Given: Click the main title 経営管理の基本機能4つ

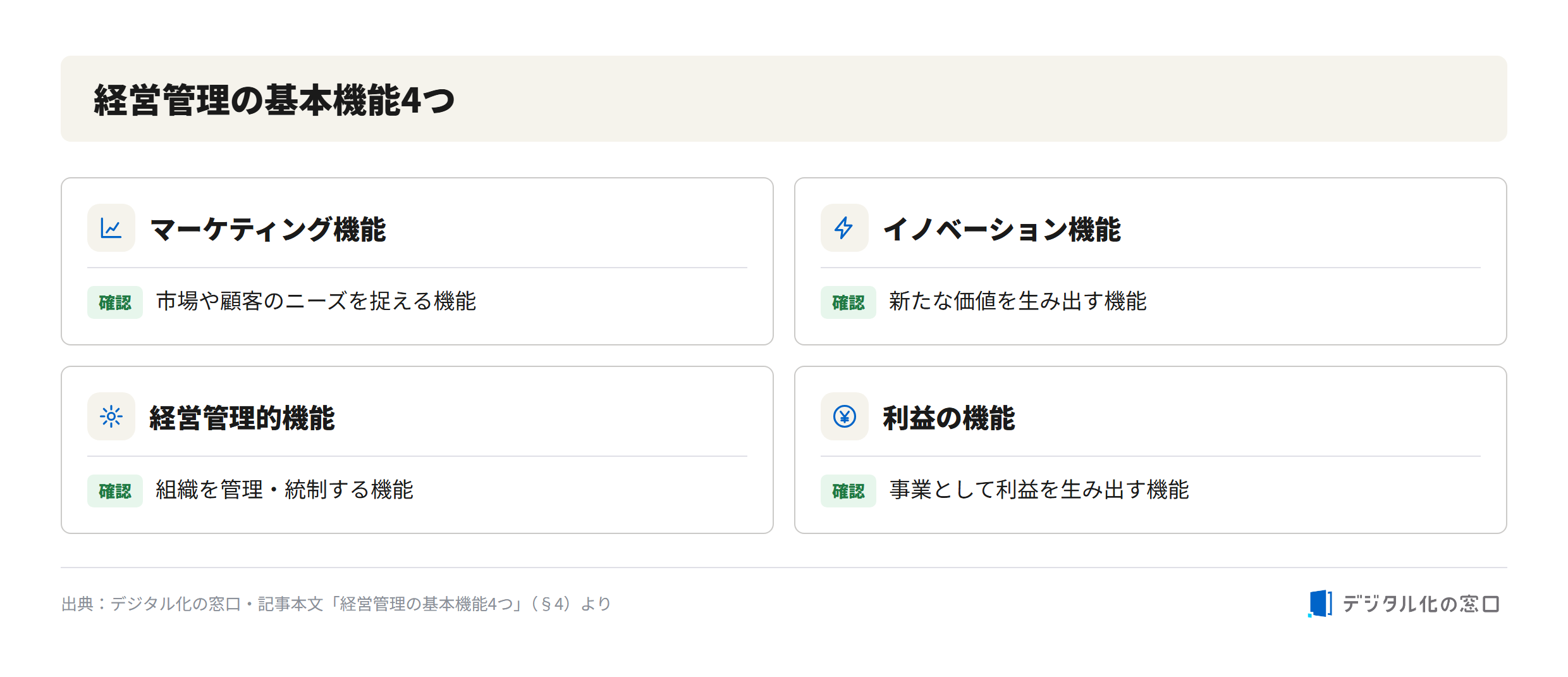Looking at the screenshot, I should click(x=274, y=100).
